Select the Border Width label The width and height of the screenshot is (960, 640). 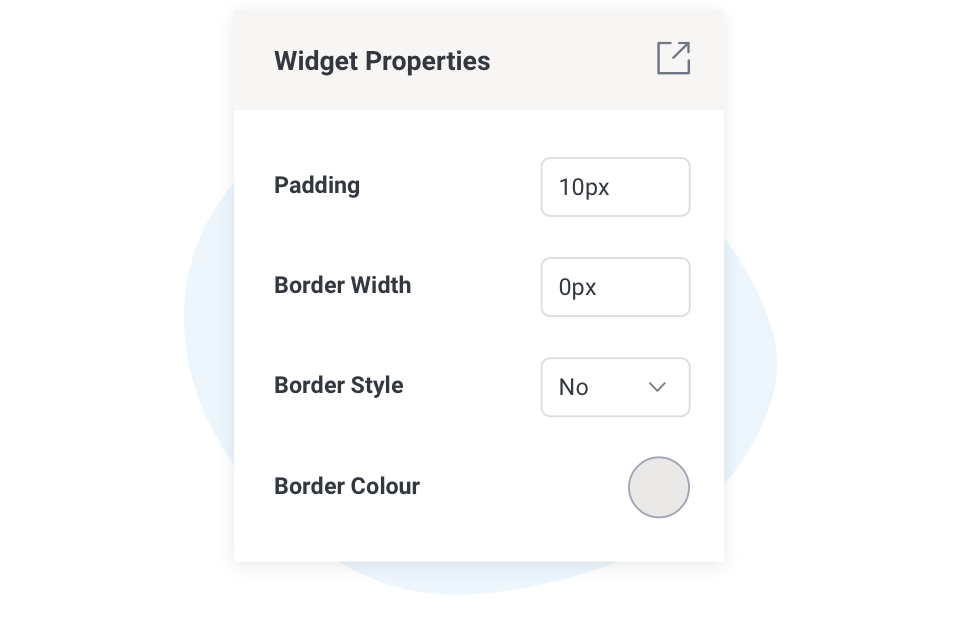click(x=342, y=285)
